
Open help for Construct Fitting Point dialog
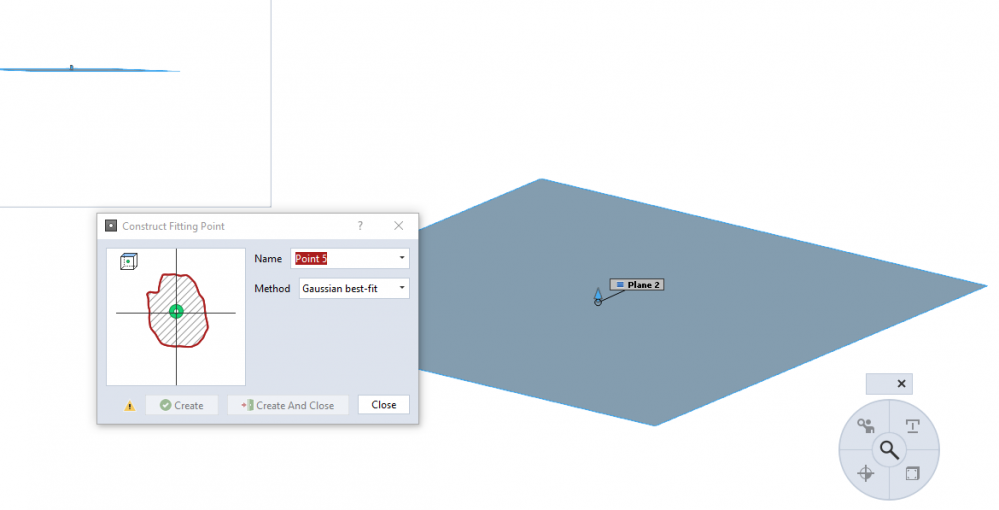coord(360,226)
